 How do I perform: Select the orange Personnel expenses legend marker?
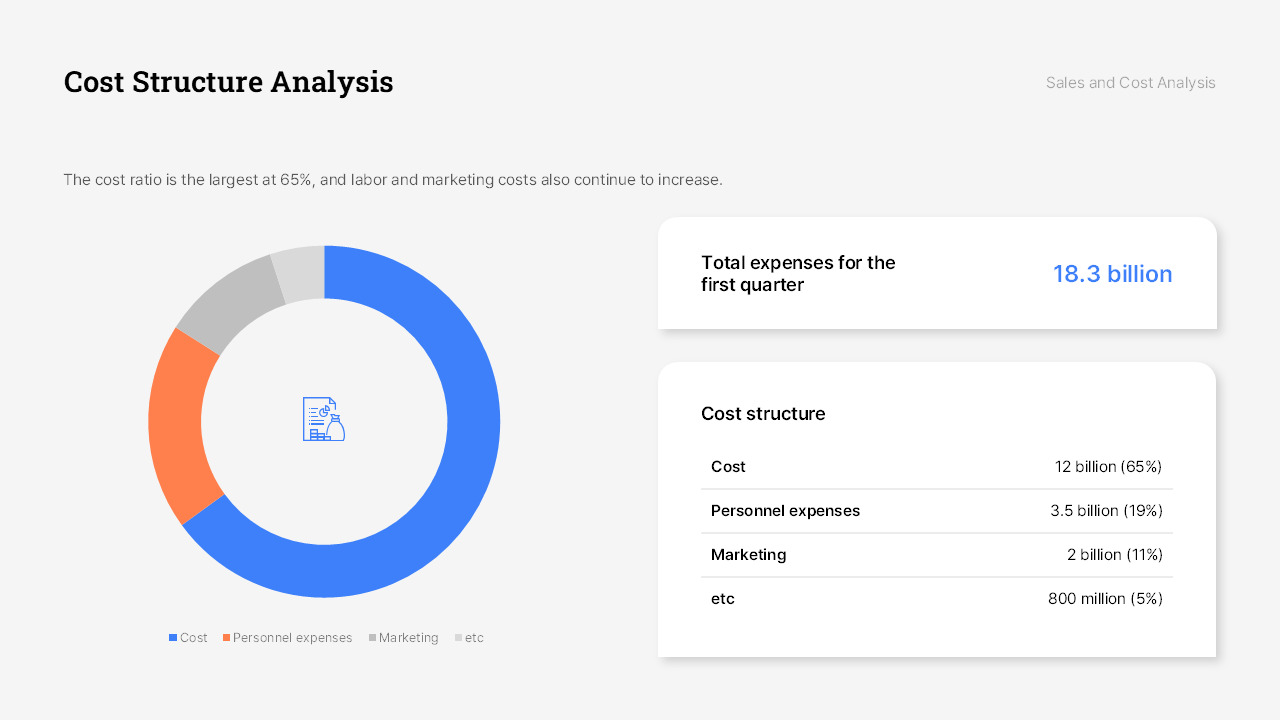[x=226, y=637]
